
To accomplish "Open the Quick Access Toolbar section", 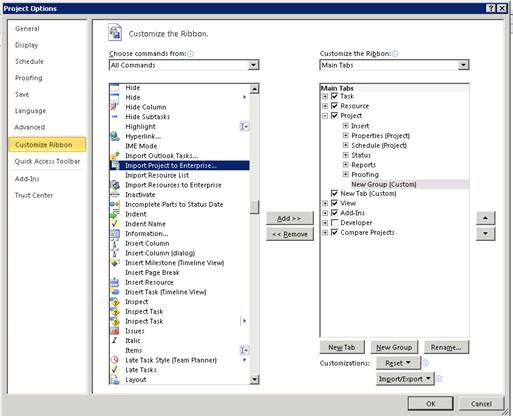I will tap(47, 161).
